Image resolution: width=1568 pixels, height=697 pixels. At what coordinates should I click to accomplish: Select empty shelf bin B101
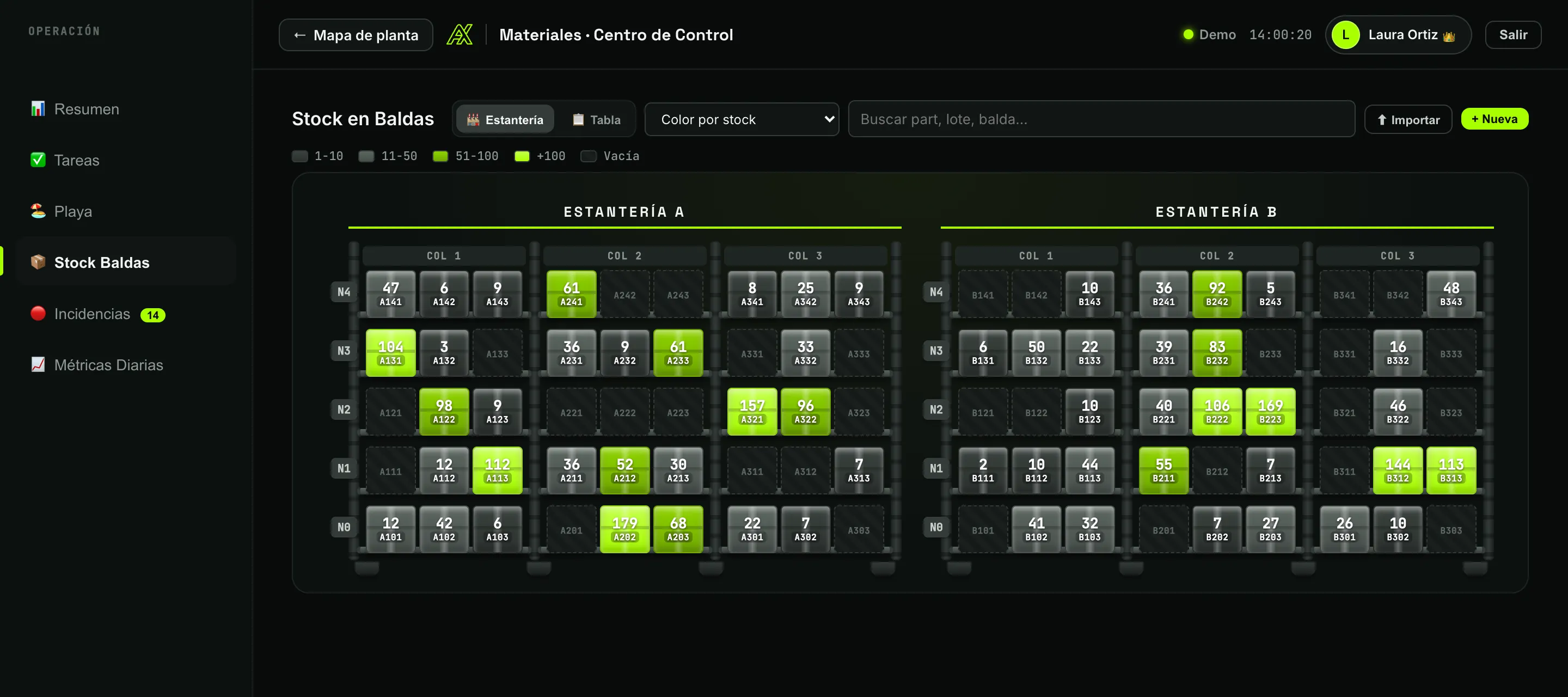pos(983,530)
